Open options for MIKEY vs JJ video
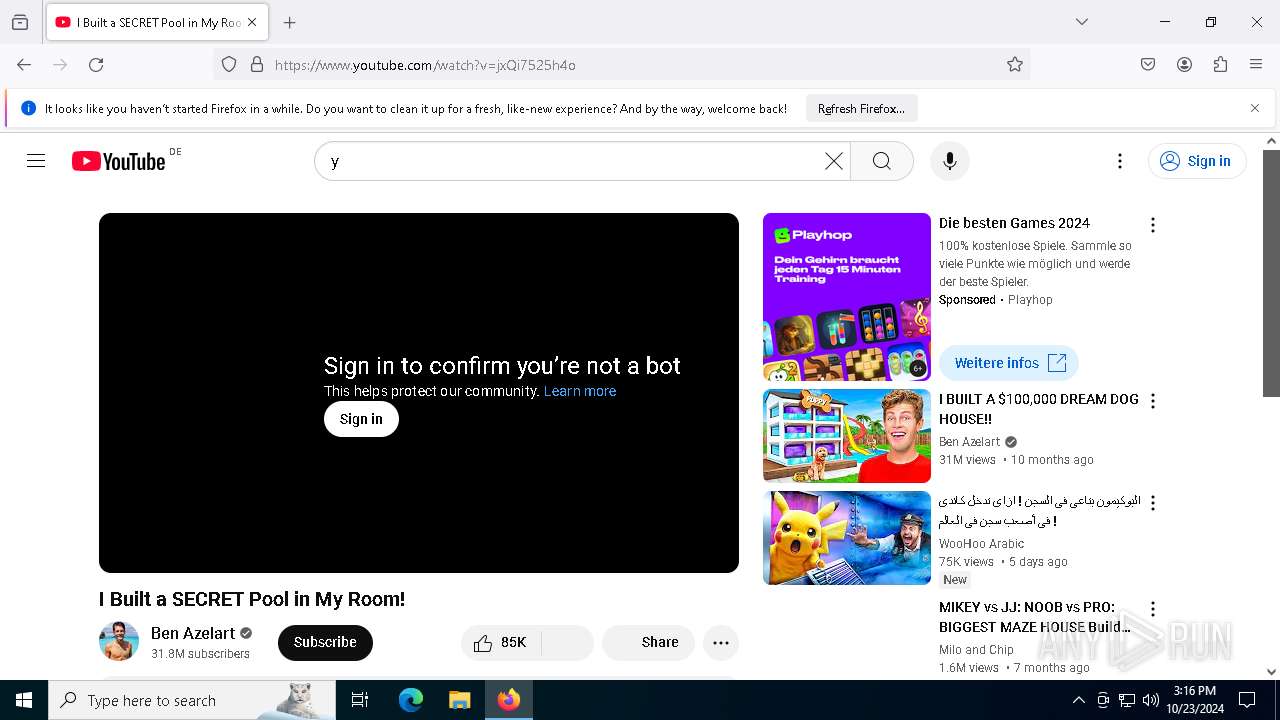The width and height of the screenshot is (1280, 720). click(1152, 609)
